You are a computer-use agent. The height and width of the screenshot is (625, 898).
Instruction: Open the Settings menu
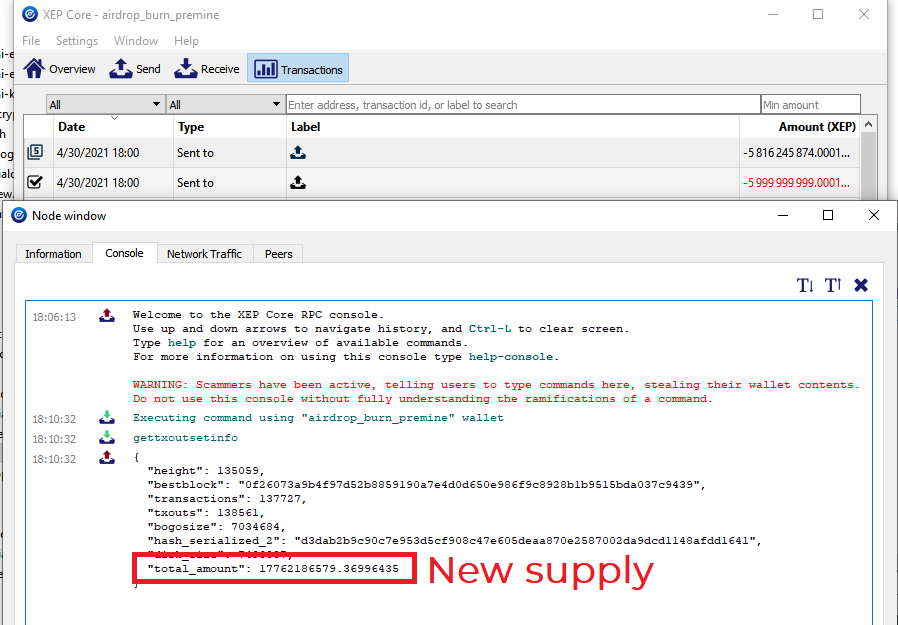[x=77, y=41]
